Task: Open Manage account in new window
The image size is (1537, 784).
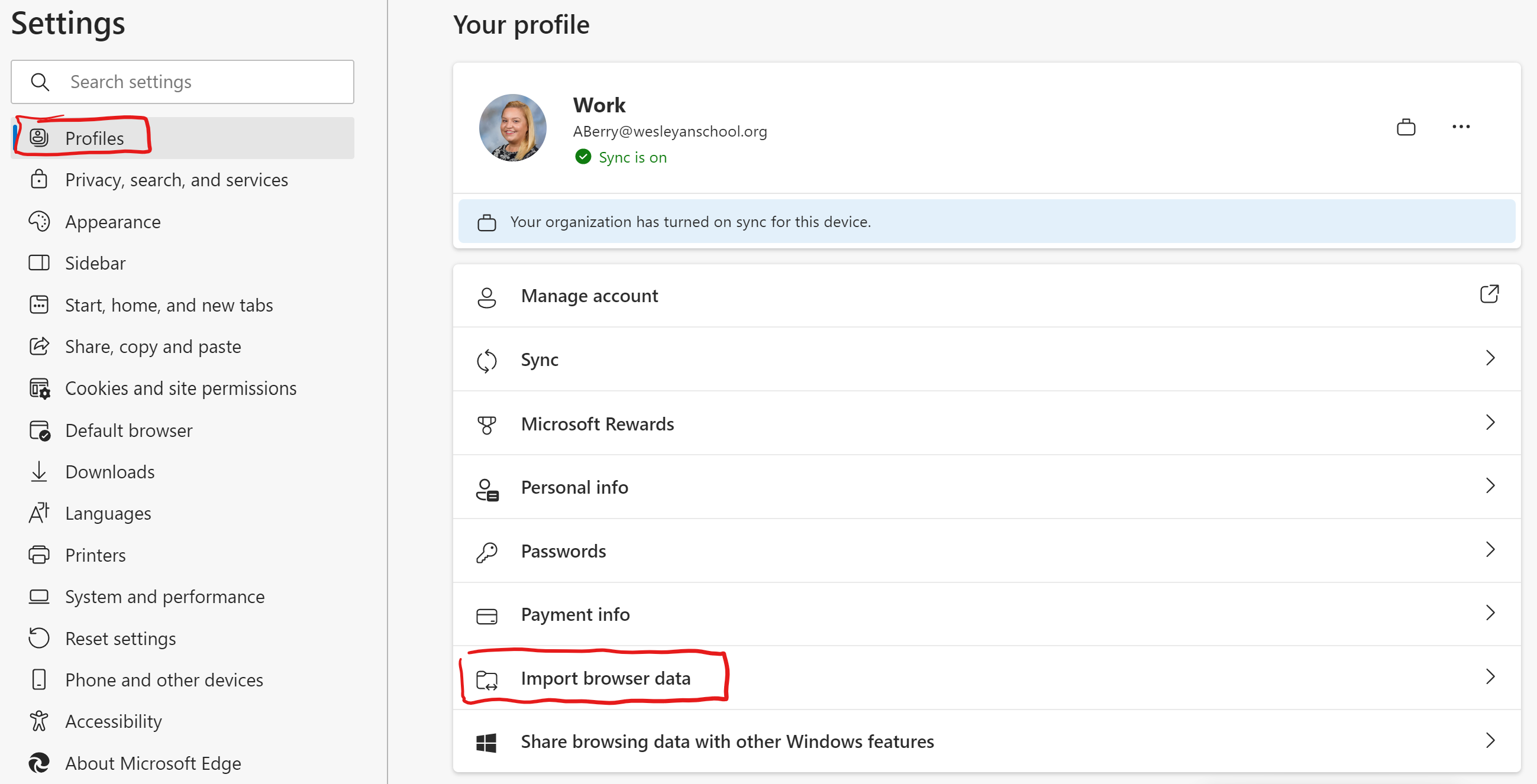Action: point(1490,294)
